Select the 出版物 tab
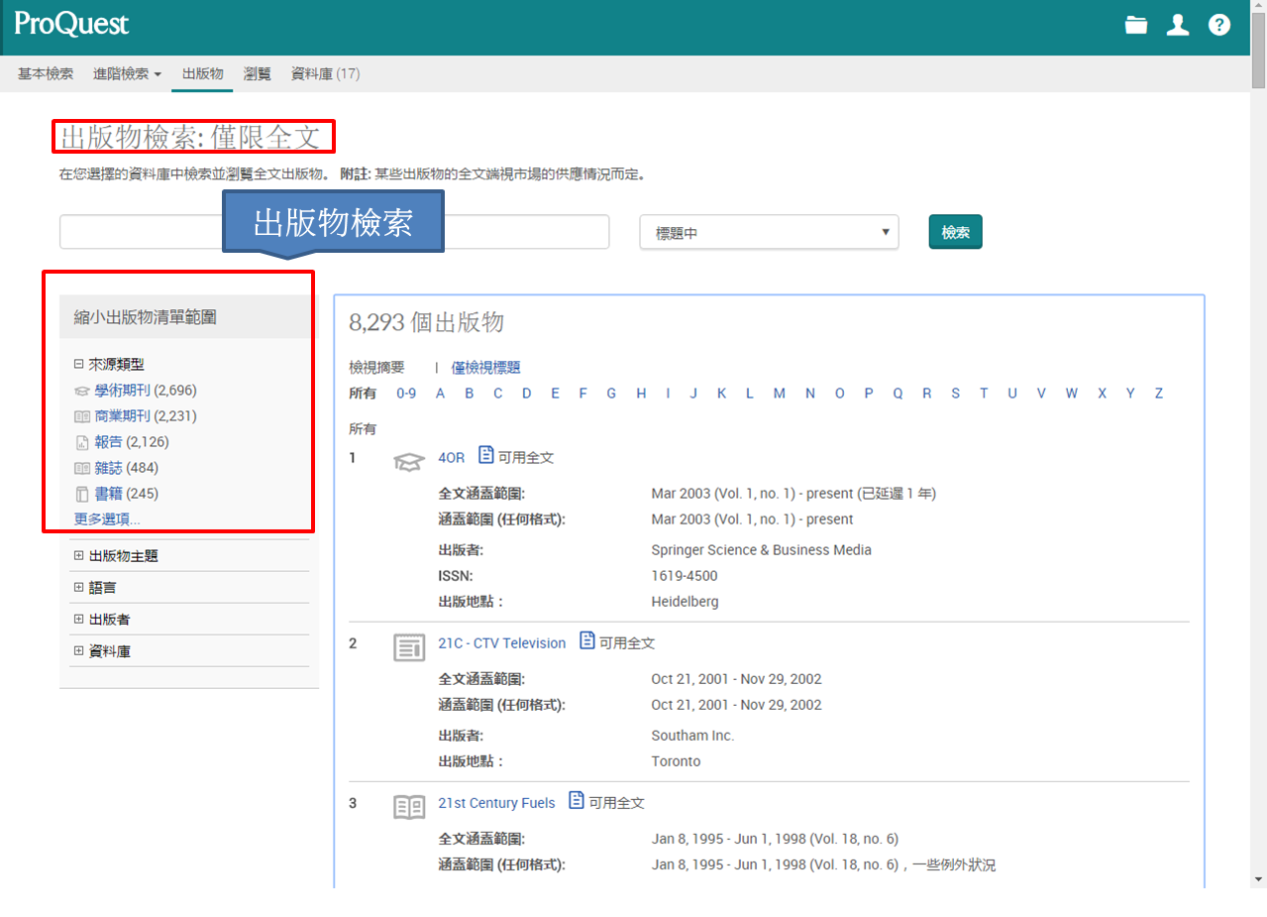 (x=202, y=74)
